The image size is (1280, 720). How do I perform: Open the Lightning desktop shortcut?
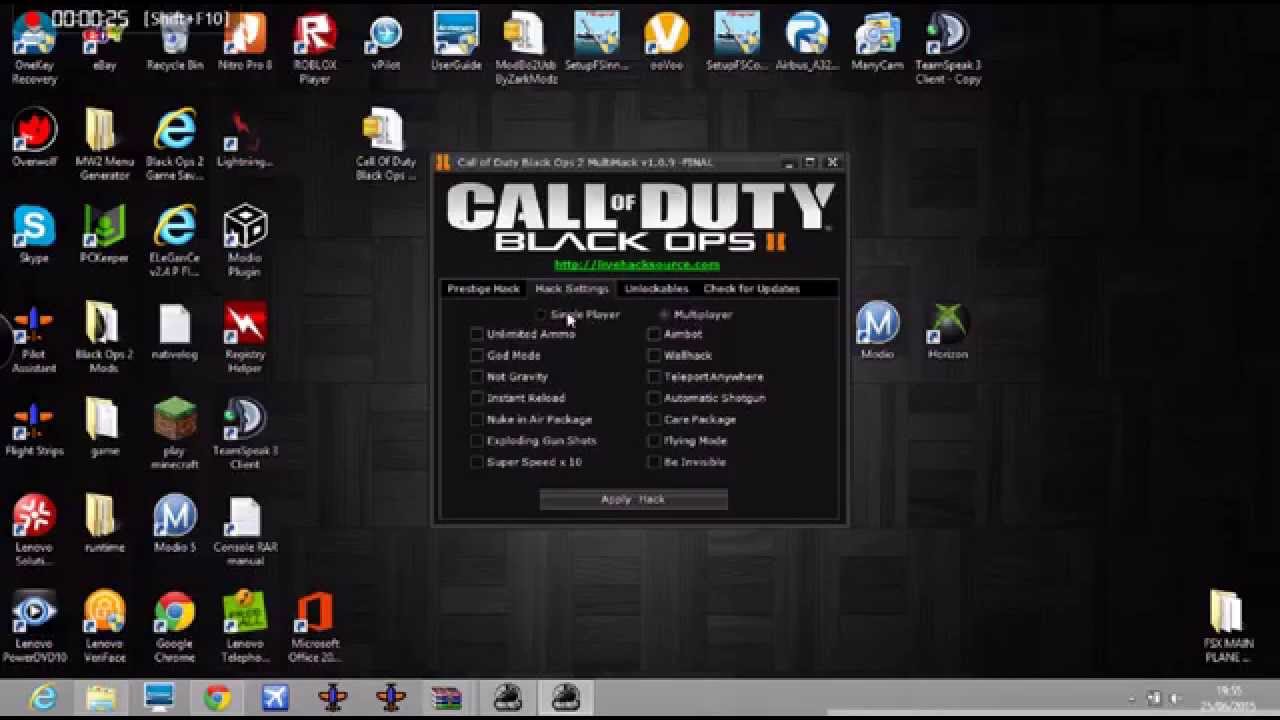pos(245,139)
